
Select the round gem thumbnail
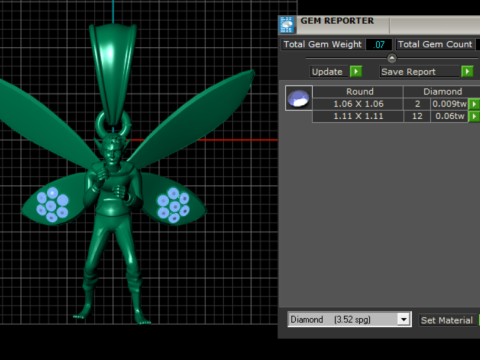pyautogui.click(x=299, y=98)
